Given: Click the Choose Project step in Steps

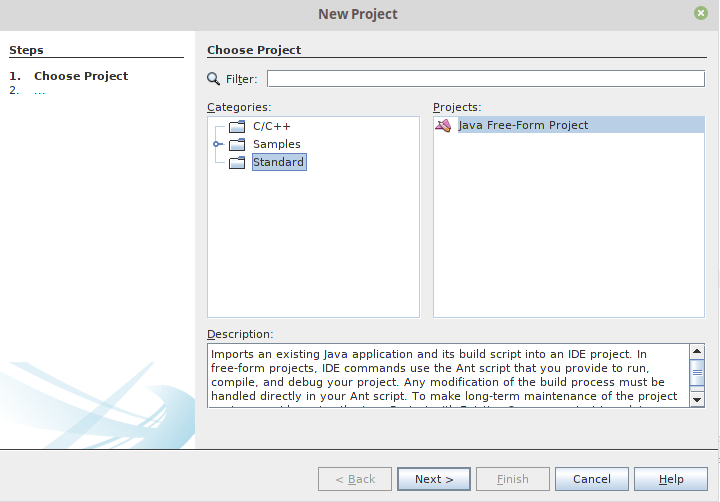Looking at the screenshot, I should [81, 76].
